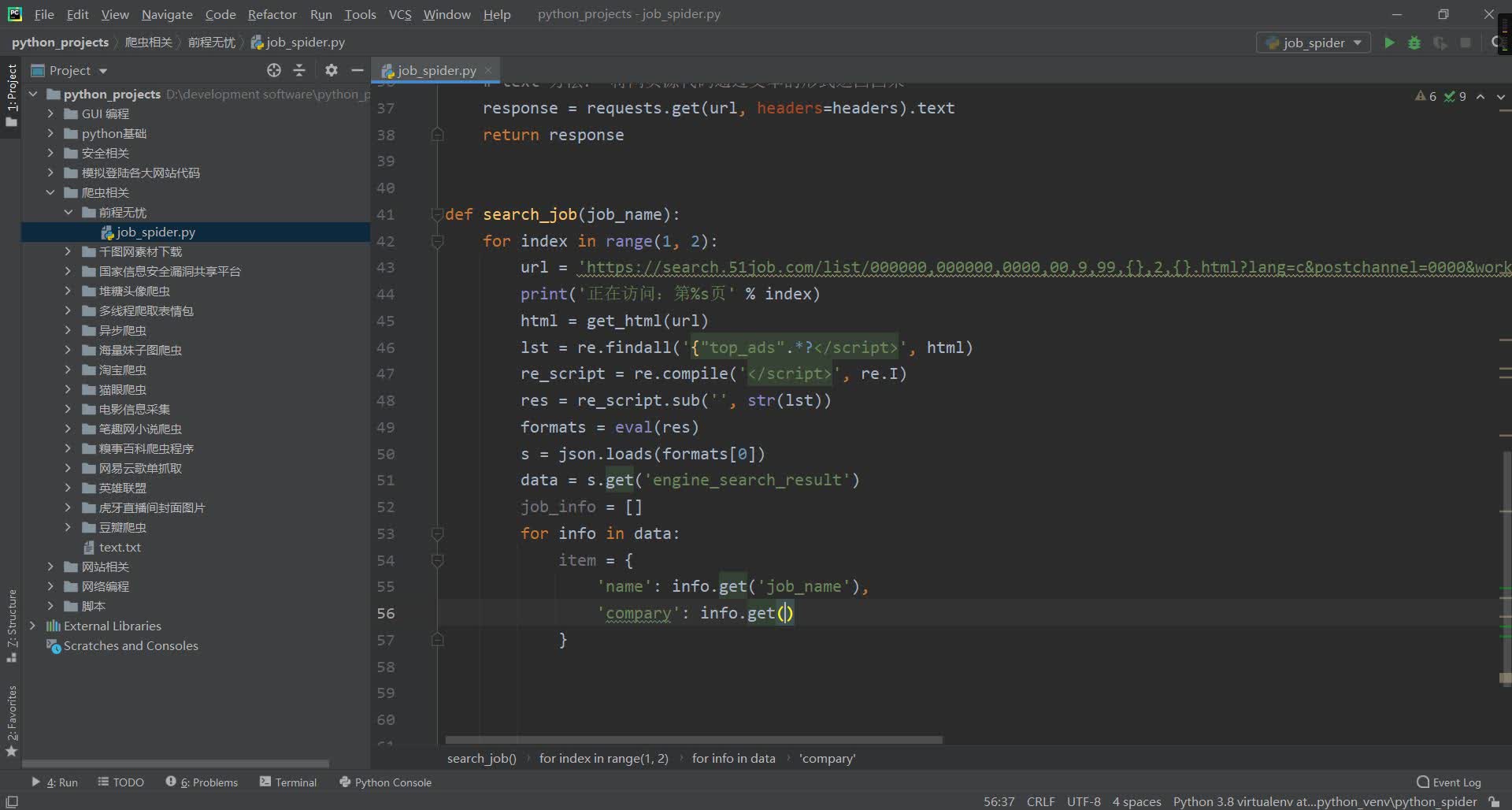This screenshot has height=810, width=1512.
Task: Fold the search_job function at line 41
Action: point(438,214)
